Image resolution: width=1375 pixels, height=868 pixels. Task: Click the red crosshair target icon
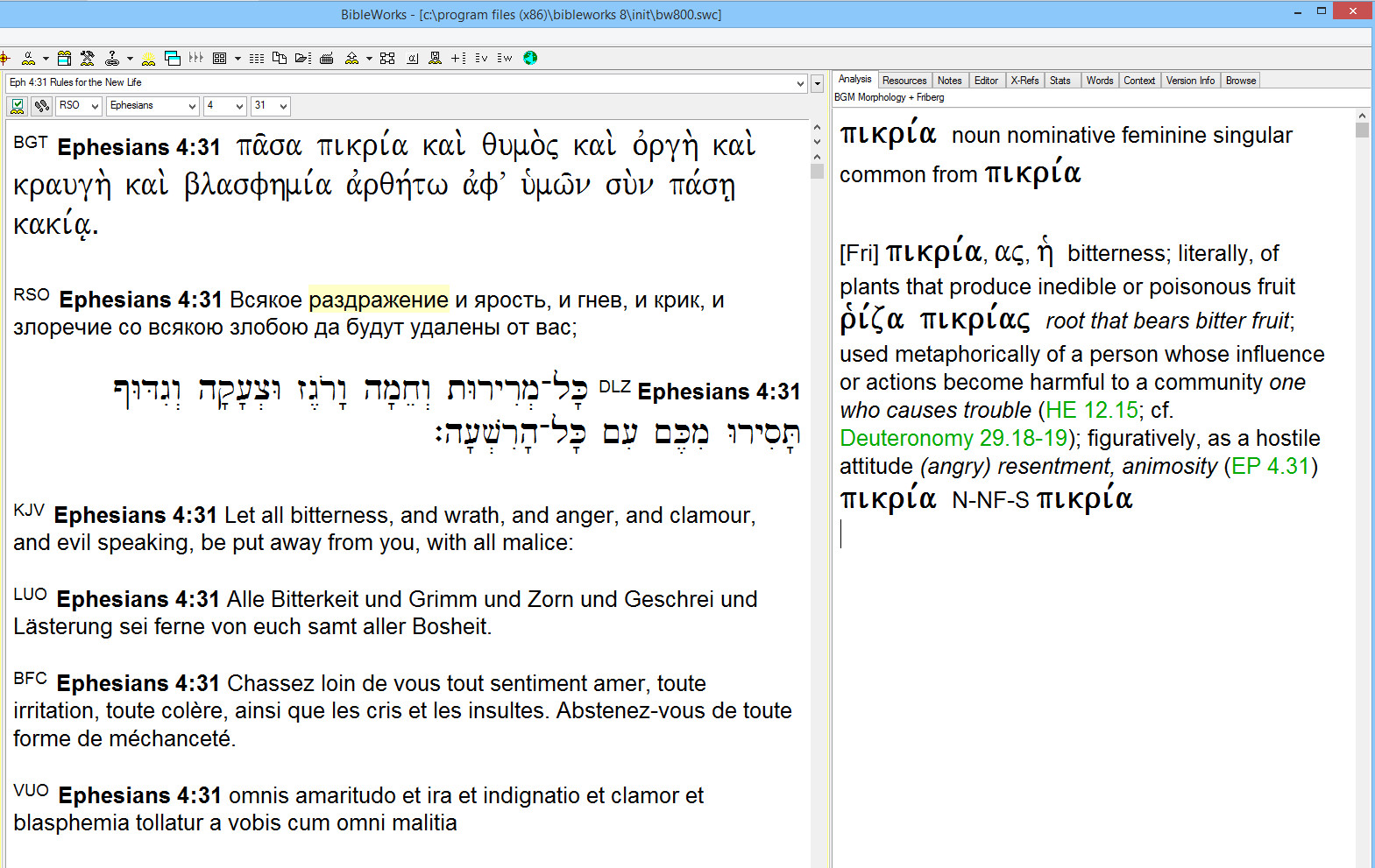[x=4, y=58]
